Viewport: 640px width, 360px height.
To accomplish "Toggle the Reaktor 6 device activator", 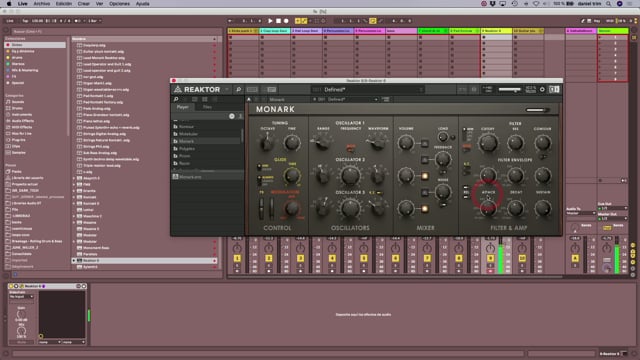I will coord(11,286).
